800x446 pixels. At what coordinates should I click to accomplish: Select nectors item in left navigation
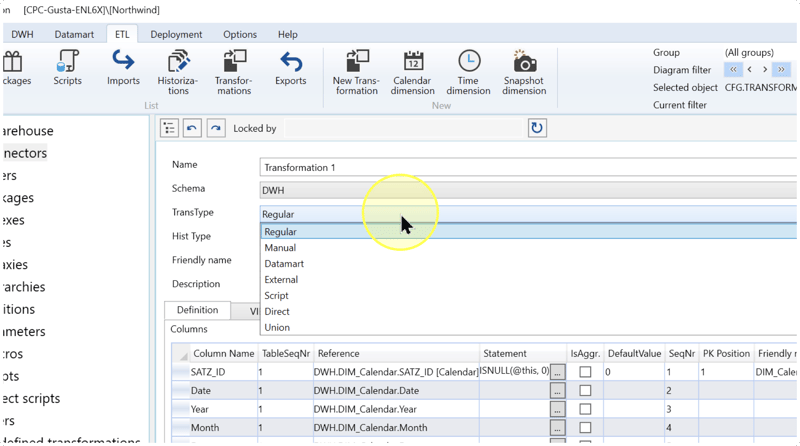pos(25,153)
